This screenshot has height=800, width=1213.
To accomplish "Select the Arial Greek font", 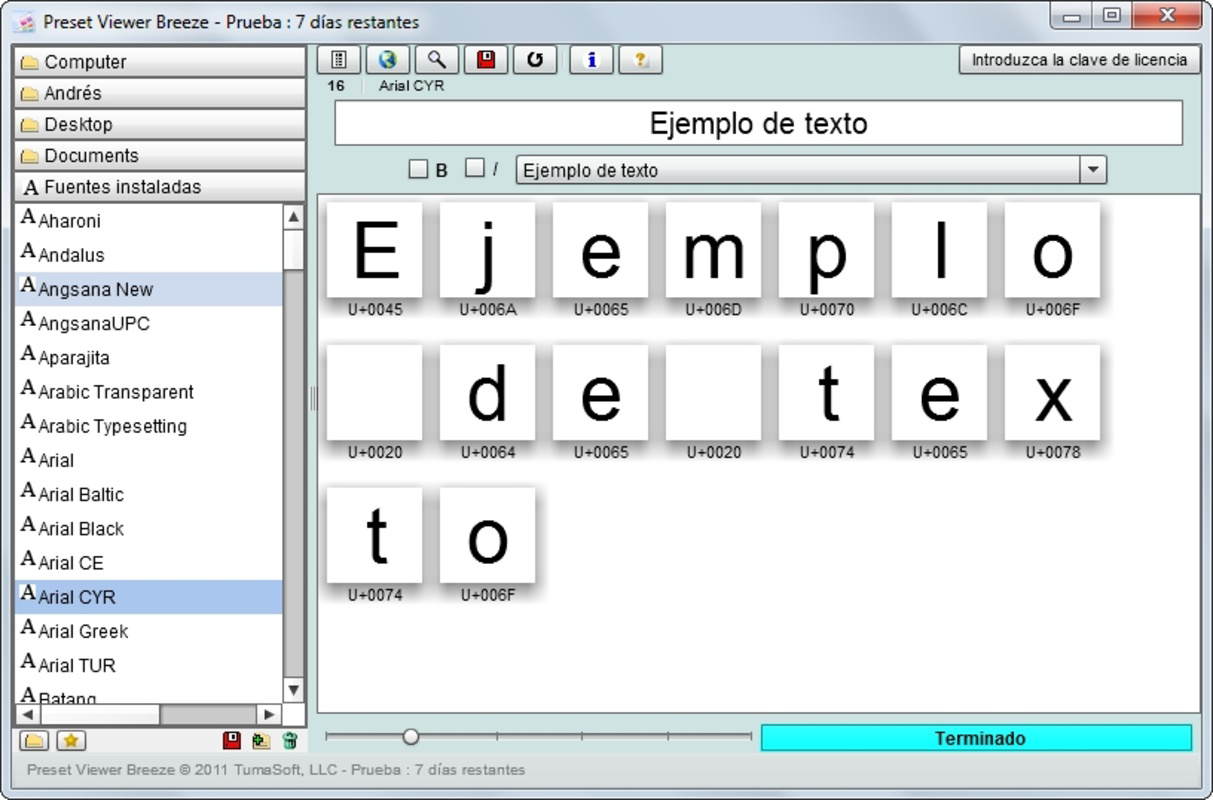I will click(149, 631).
